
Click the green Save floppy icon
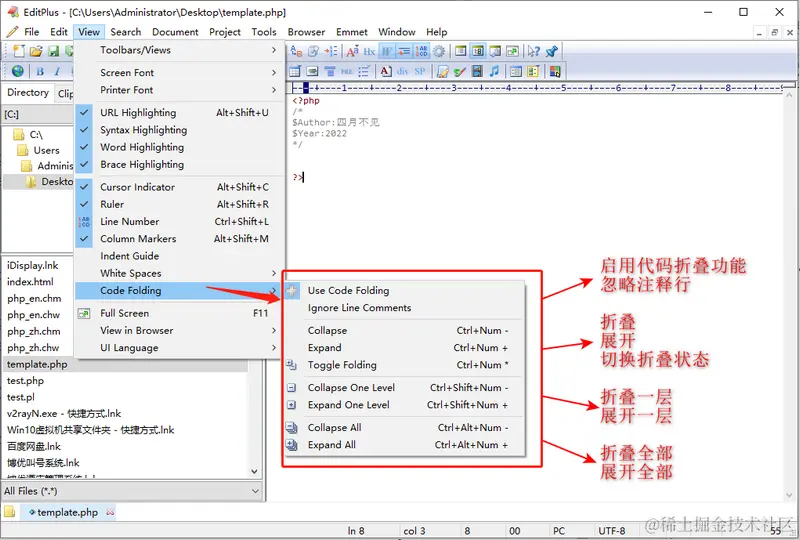[x=53, y=51]
